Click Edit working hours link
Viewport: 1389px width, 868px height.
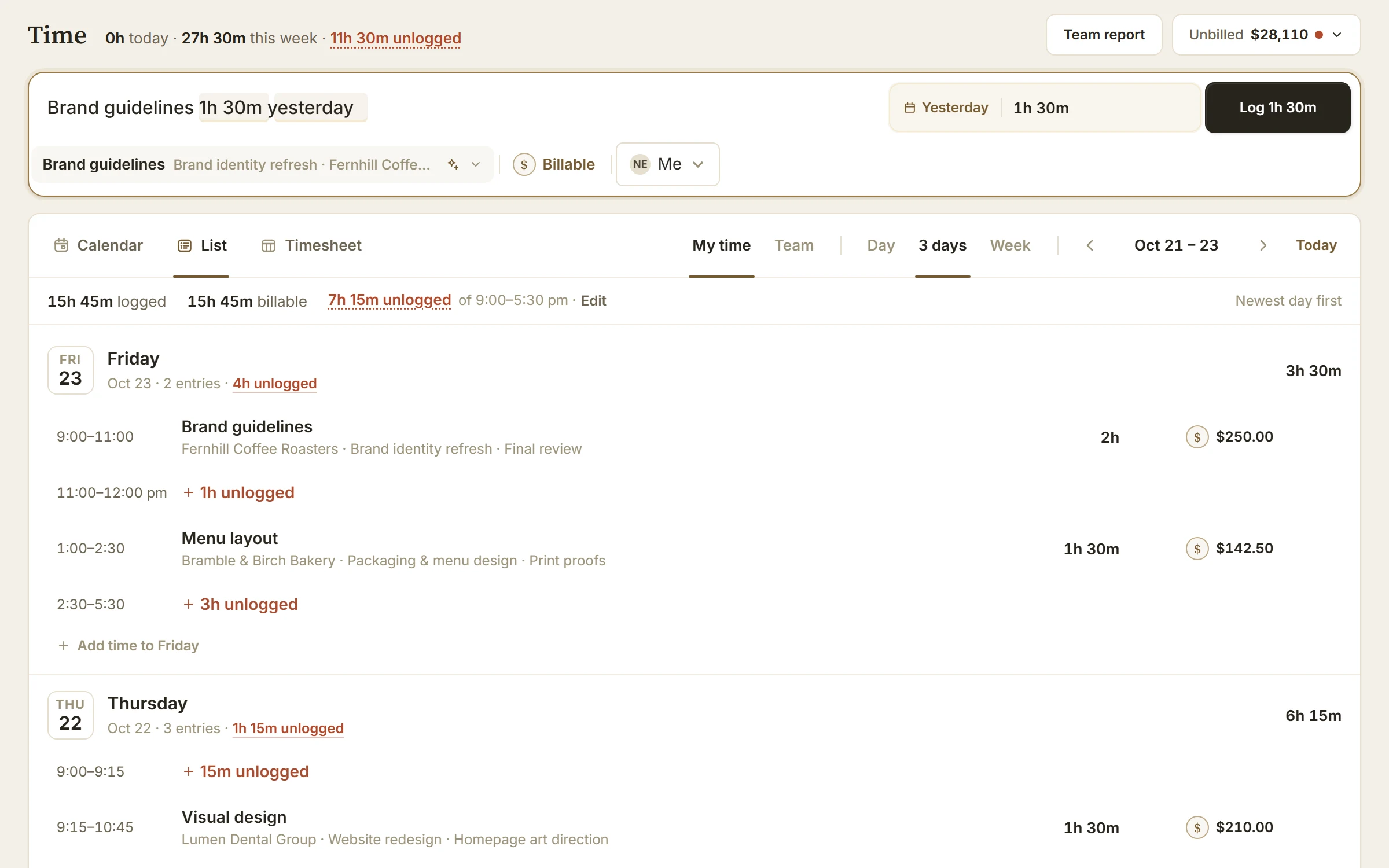(593, 301)
